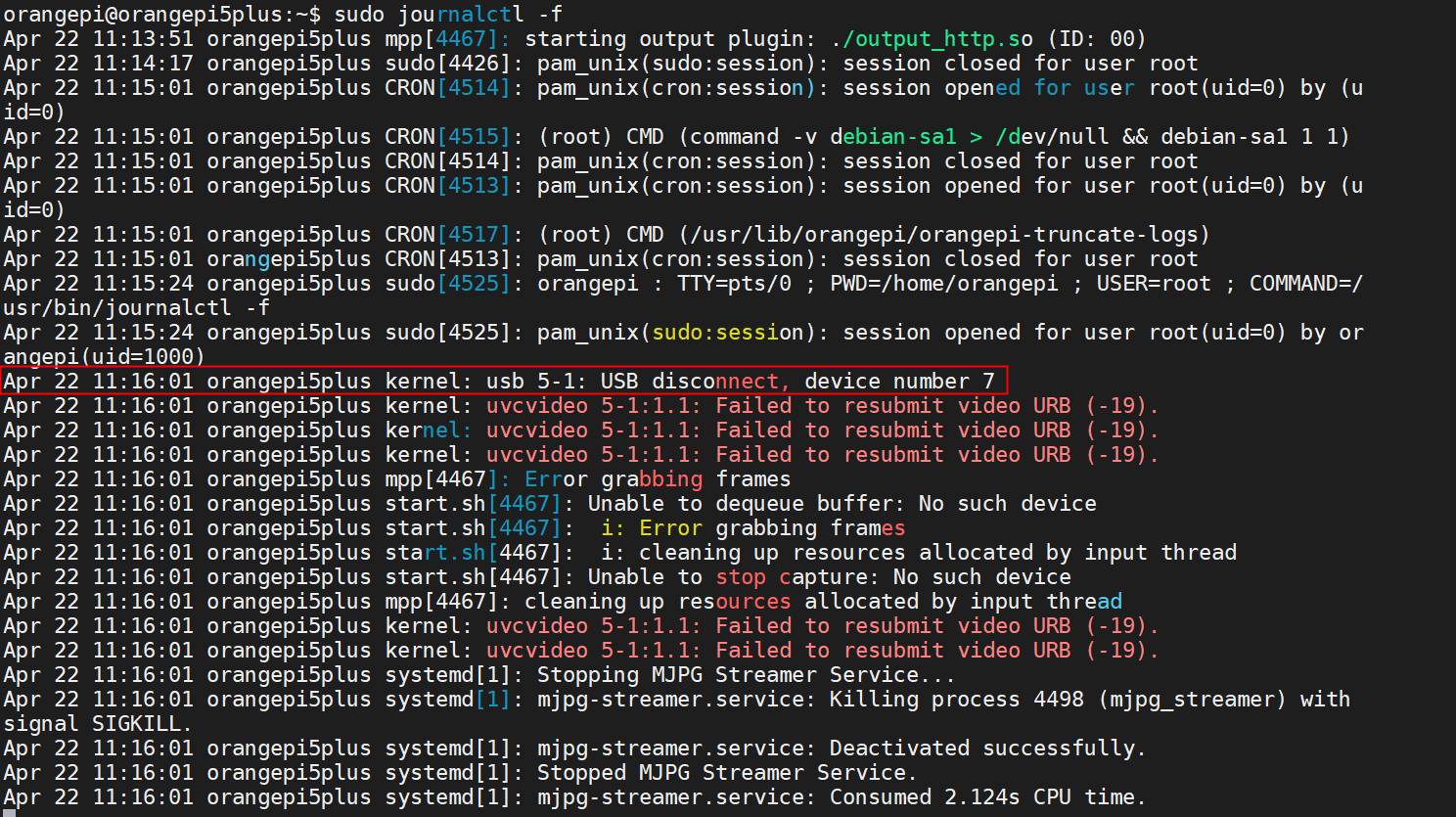
Task: Select the 'usb 5-1:' kernel device text
Action: (537, 382)
